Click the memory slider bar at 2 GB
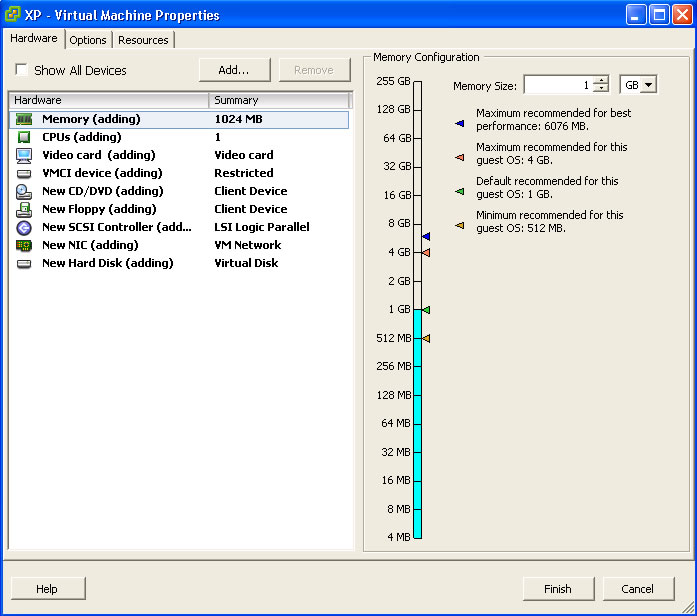 pyautogui.click(x=417, y=281)
